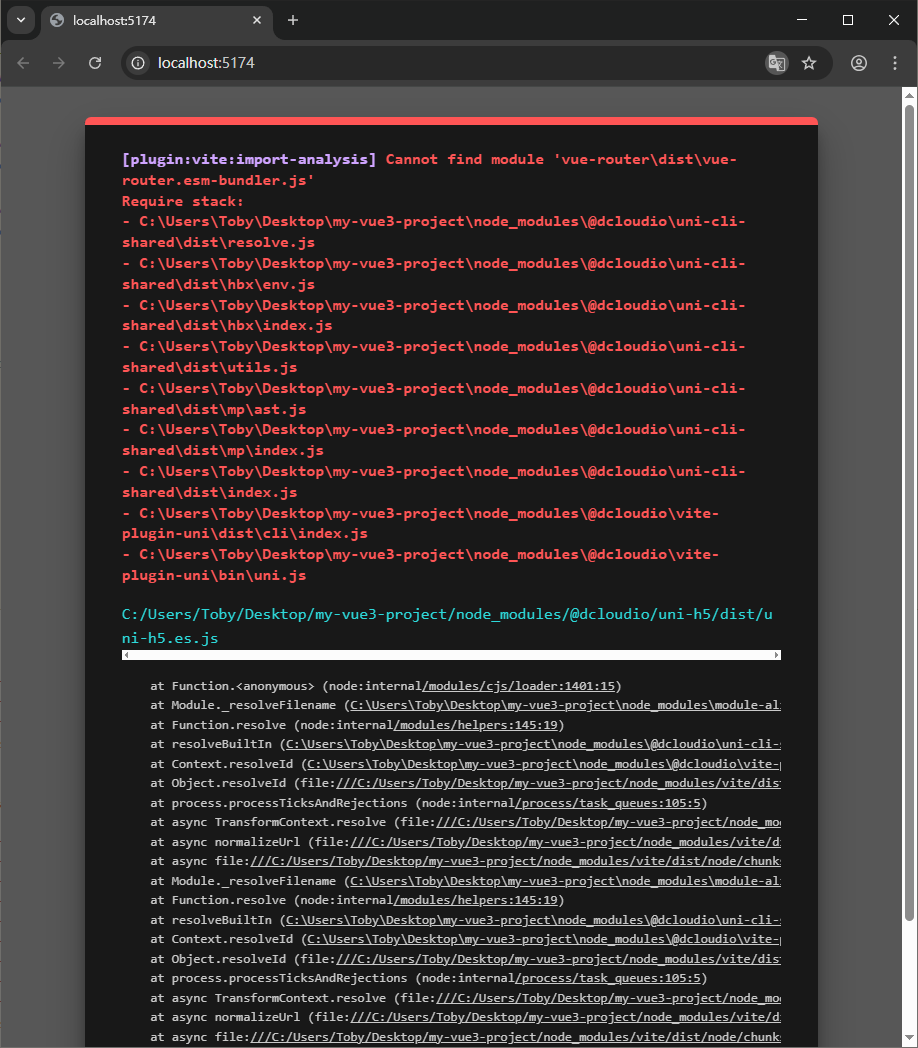Screen dimensions: 918x1048
Task: Reload the localhost page
Action: (95, 63)
